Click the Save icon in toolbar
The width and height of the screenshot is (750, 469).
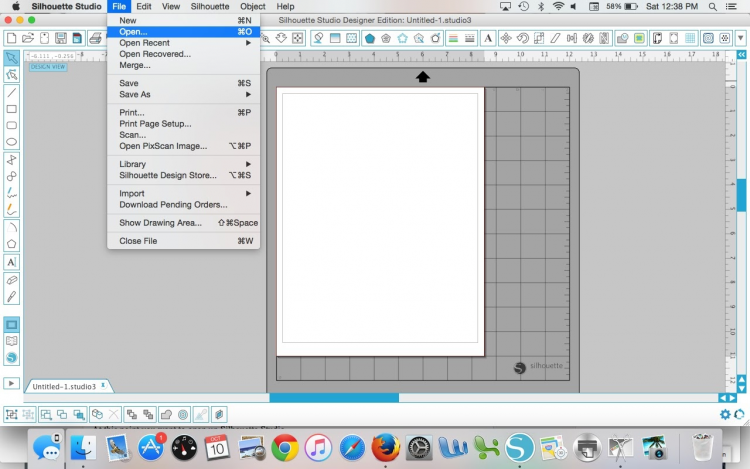click(63, 38)
